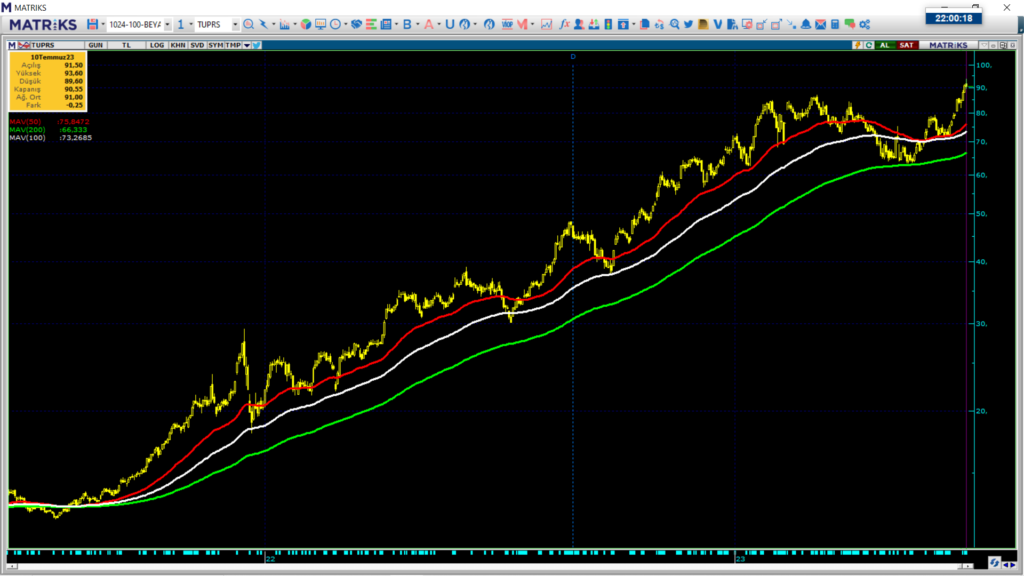Open the TUPRS symbol dropdown
The width and height of the screenshot is (1024, 576).
(x=235, y=24)
